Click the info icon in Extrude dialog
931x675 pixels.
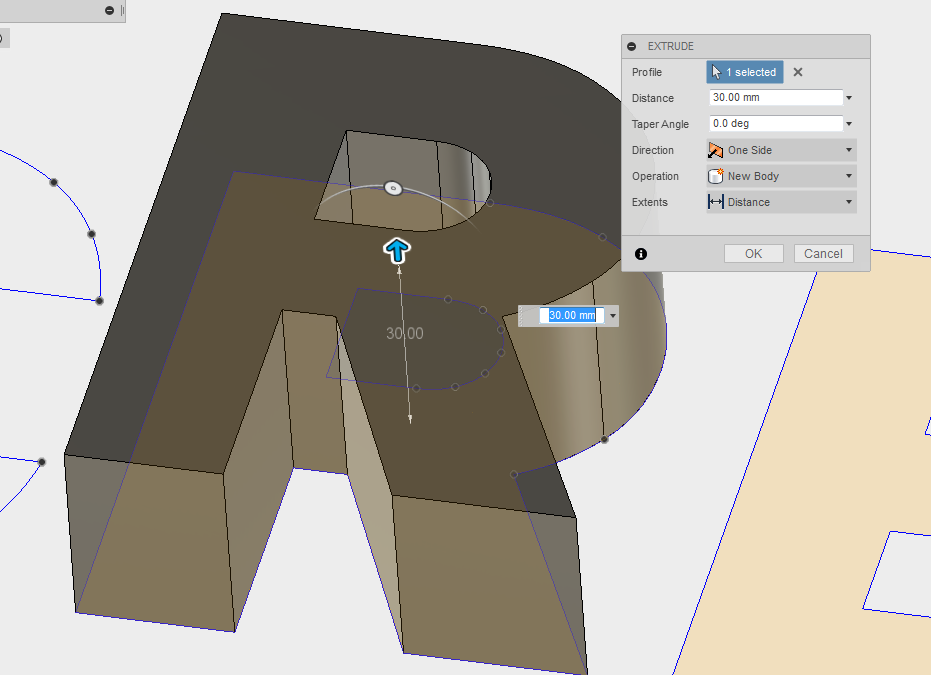point(640,254)
